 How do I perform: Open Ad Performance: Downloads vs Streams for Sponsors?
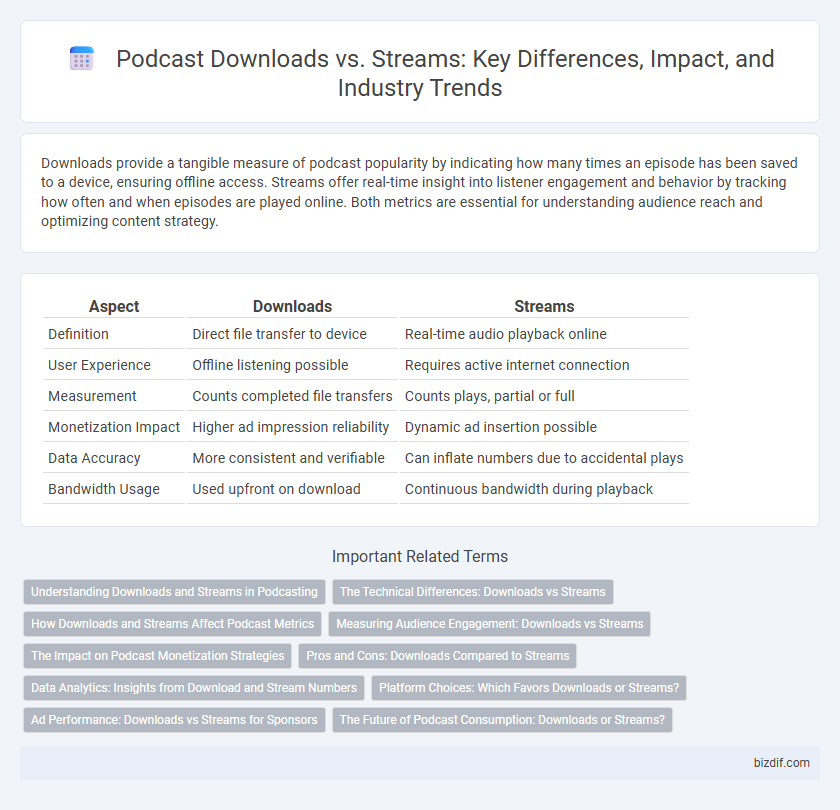click(x=174, y=720)
